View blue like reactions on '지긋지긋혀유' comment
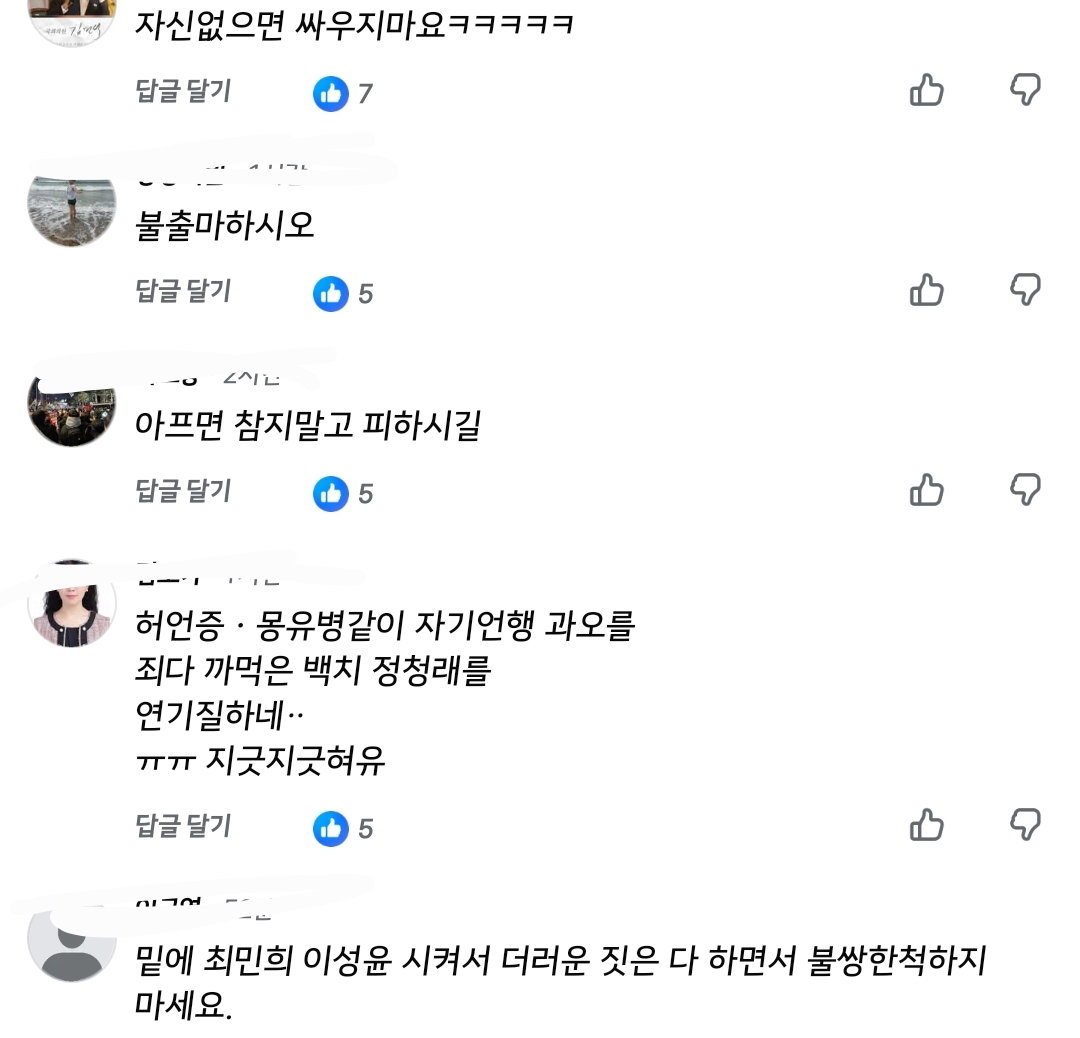 343,829
